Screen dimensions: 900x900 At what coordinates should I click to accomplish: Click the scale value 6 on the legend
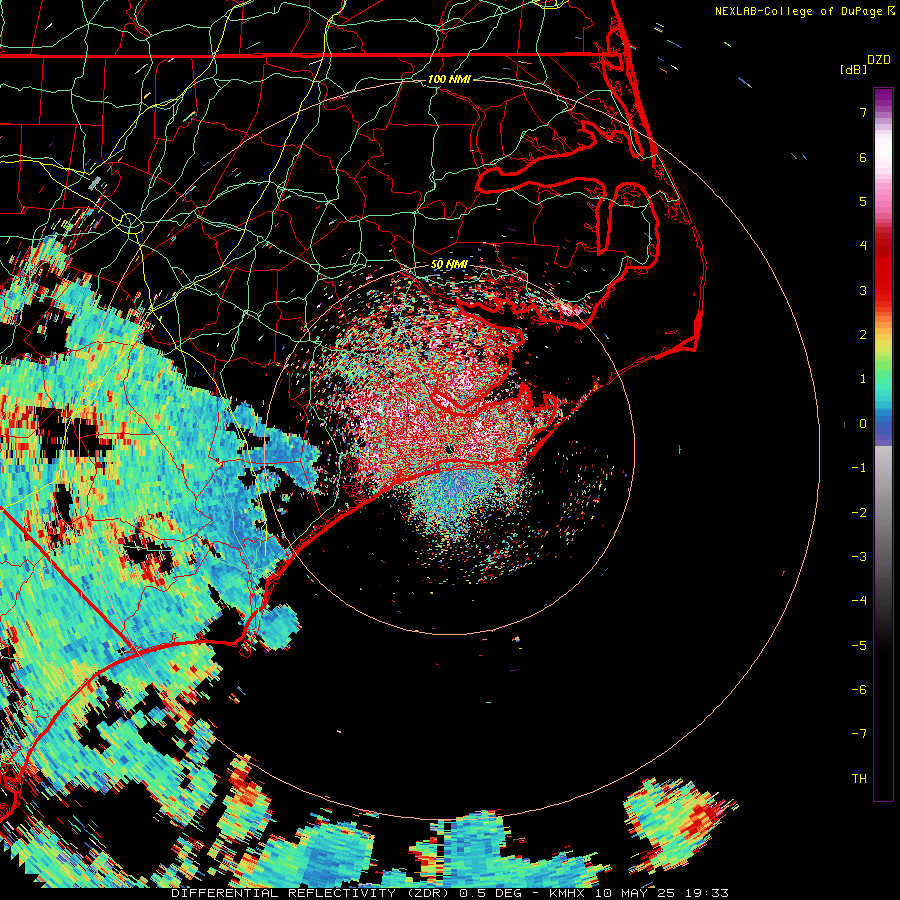tap(863, 157)
